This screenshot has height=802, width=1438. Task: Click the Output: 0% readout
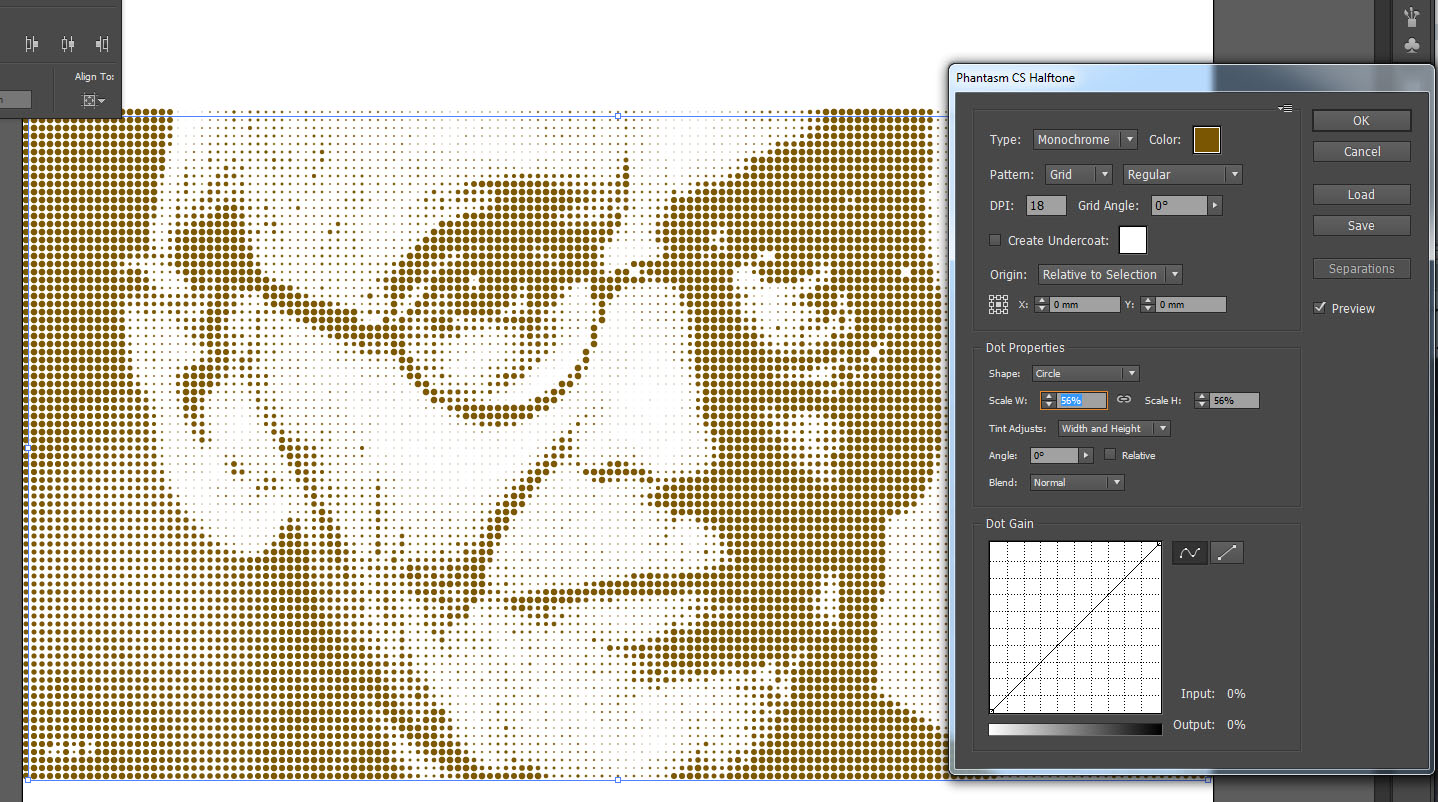(x=1209, y=725)
